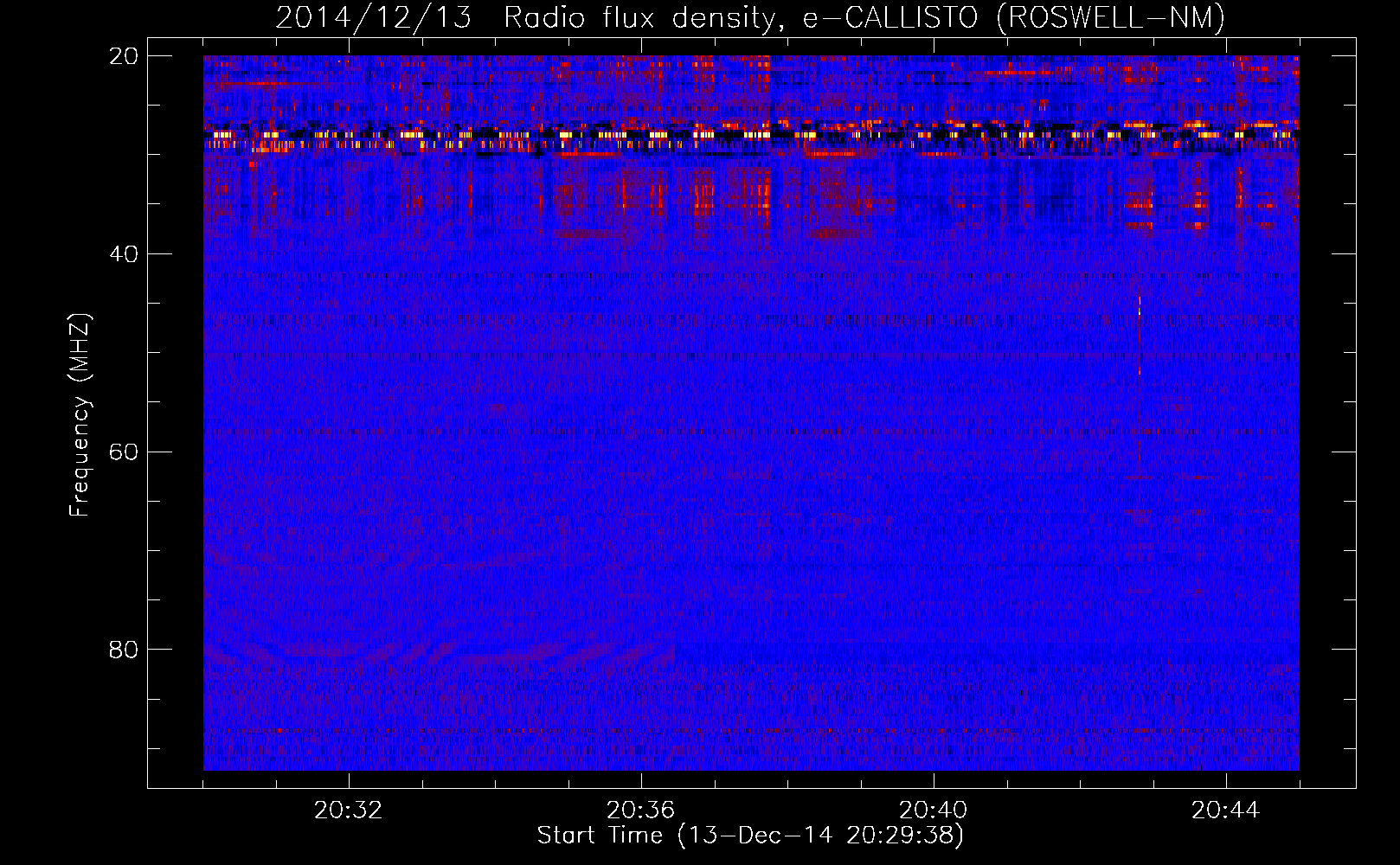Click the 20:44 time tick label
1400x865 pixels.
[x=1225, y=811]
